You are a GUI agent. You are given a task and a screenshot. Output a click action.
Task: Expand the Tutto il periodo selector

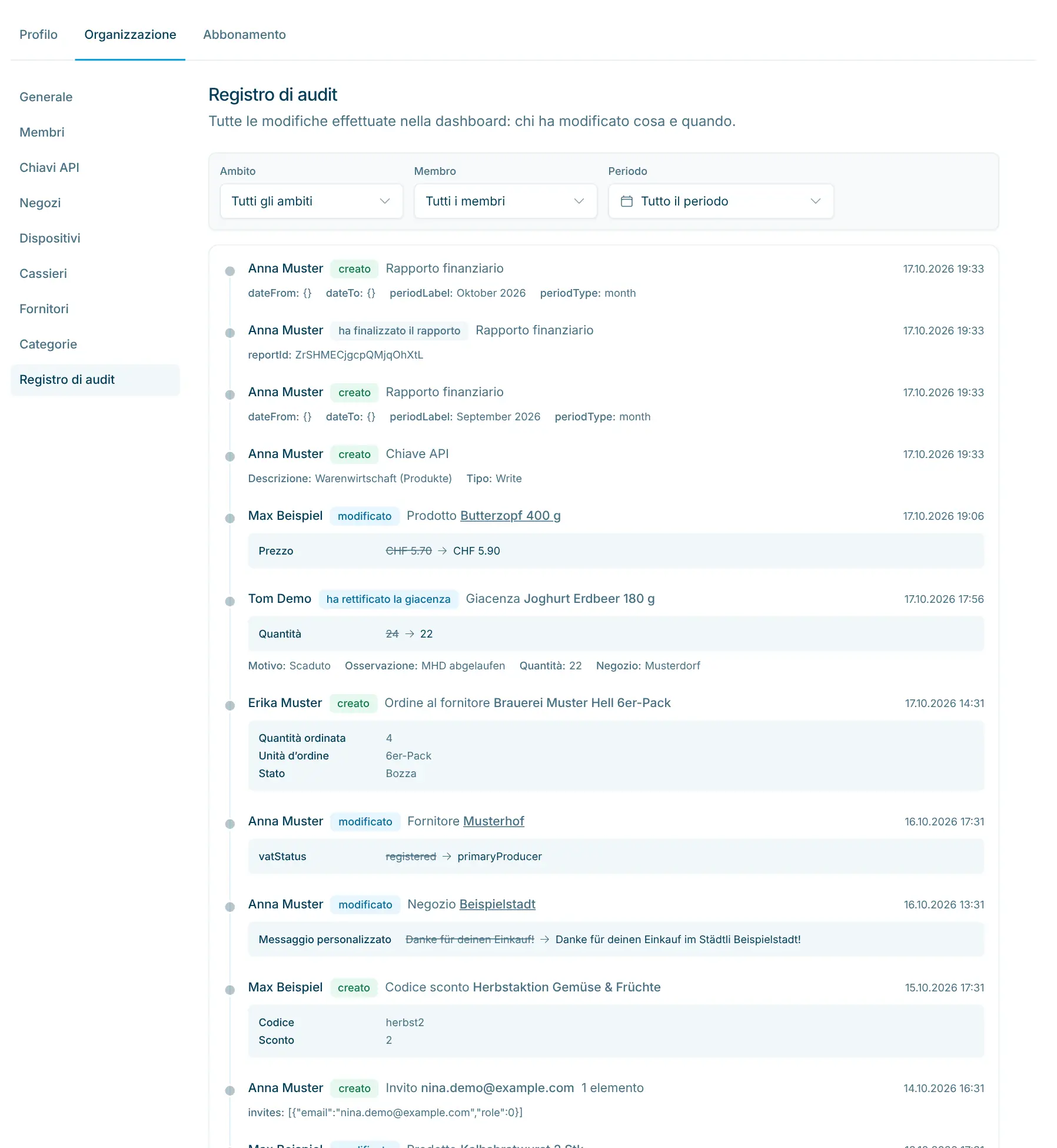pos(721,201)
